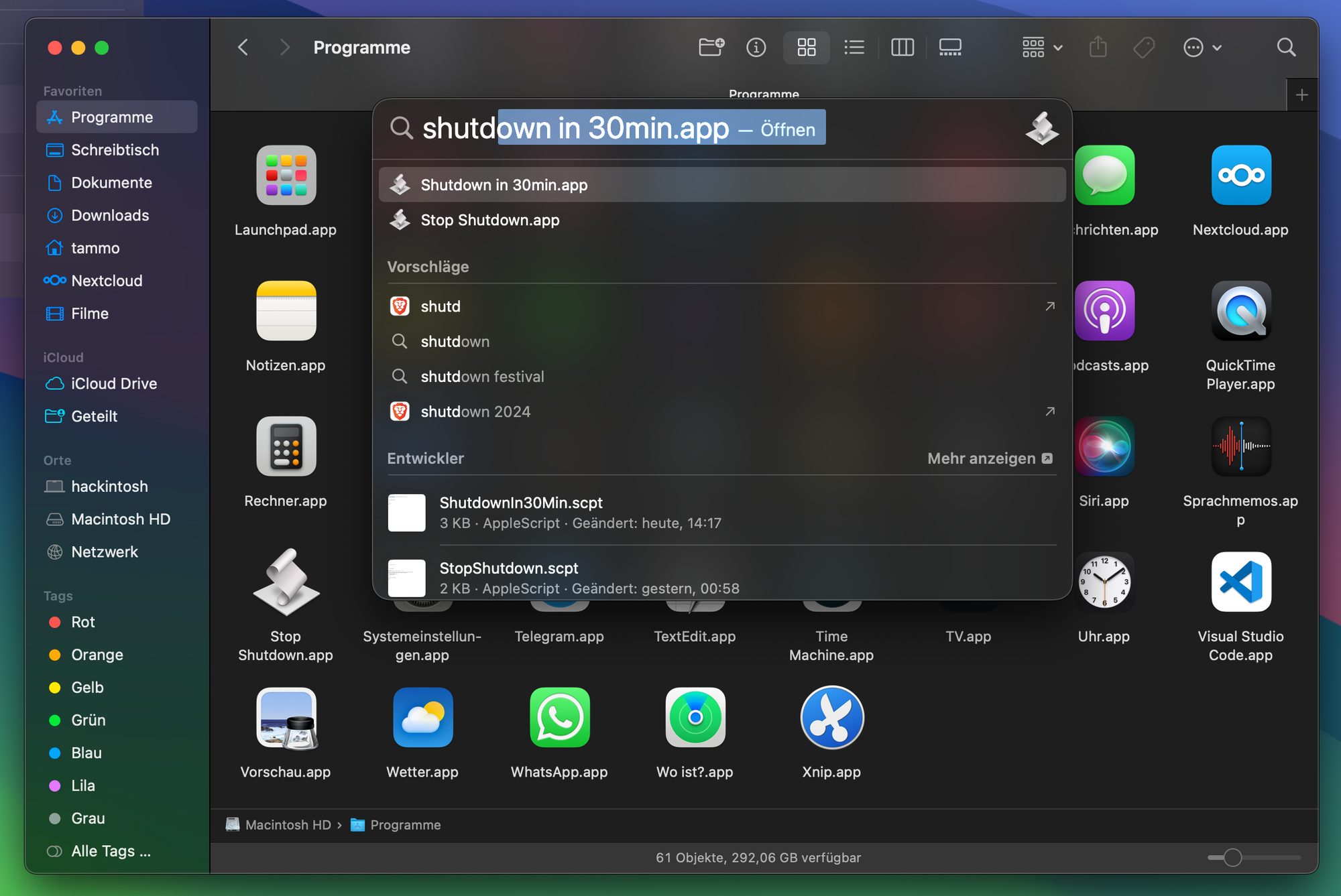Open the new folder toolbar icon
Image resolution: width=1341 pixels, height=896 pixels.
click(711, 48)
